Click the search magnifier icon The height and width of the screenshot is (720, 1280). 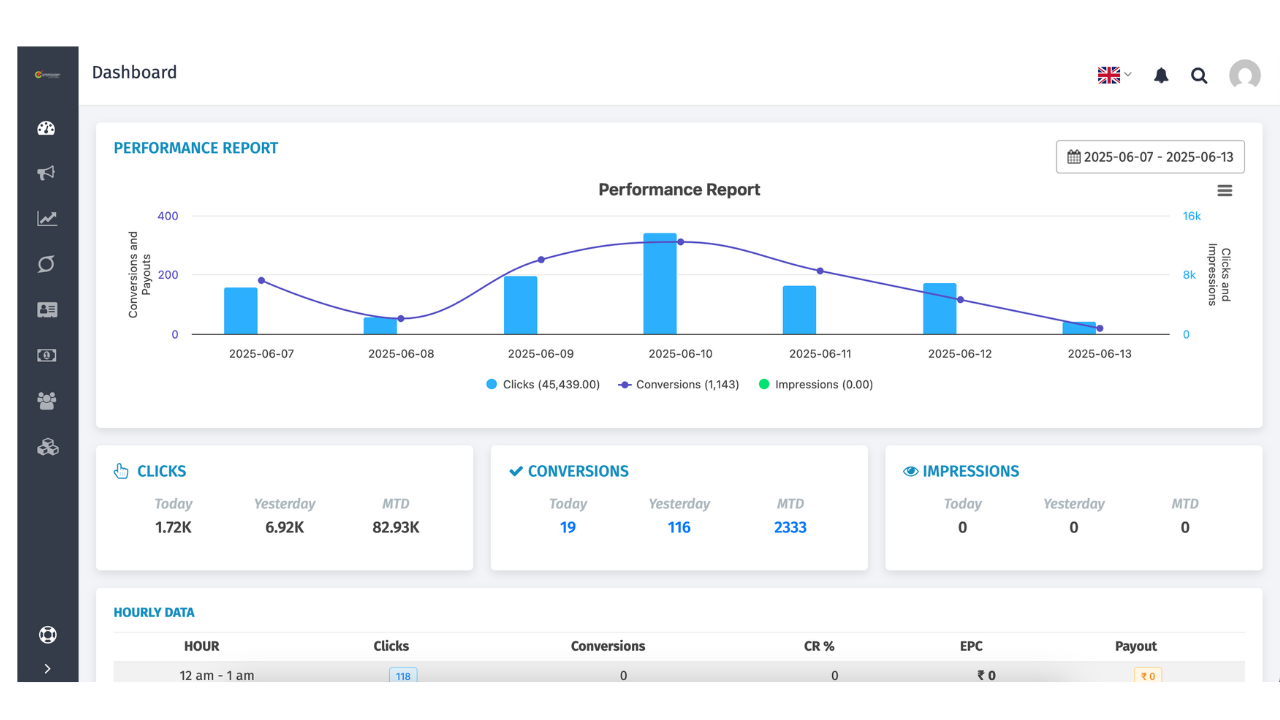point(1199,76)
